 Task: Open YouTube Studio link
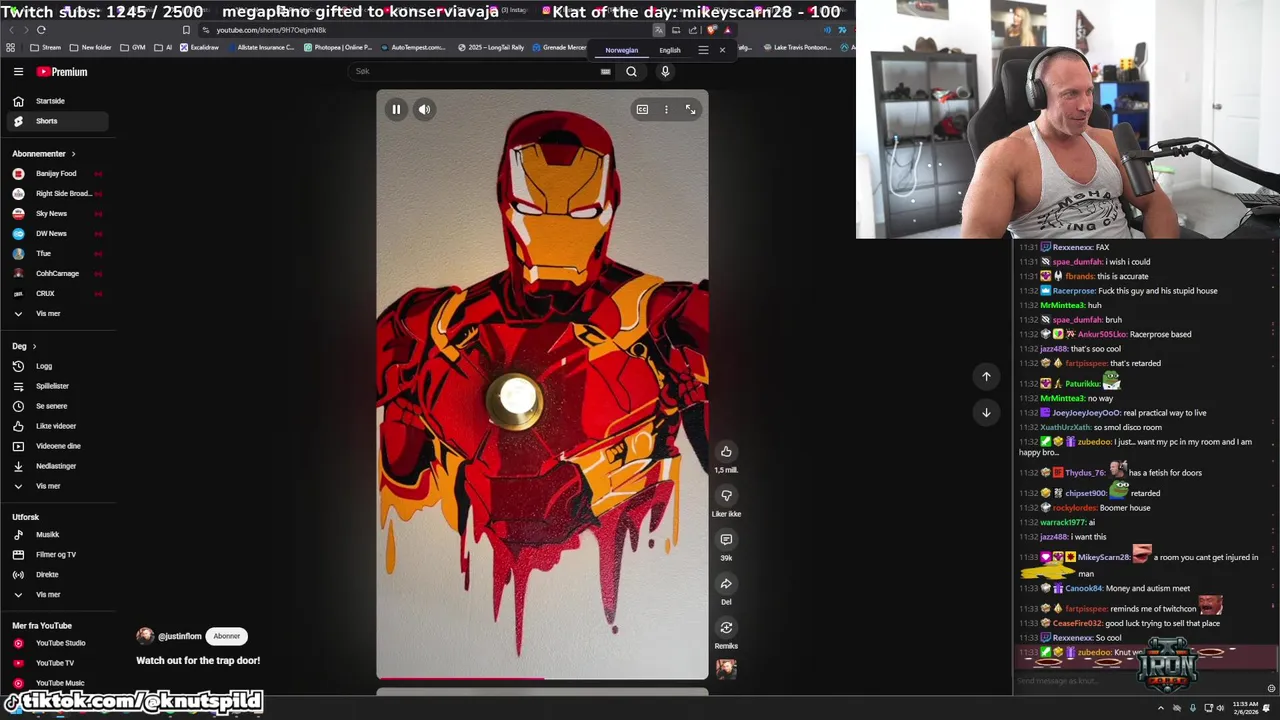point(56,643)
